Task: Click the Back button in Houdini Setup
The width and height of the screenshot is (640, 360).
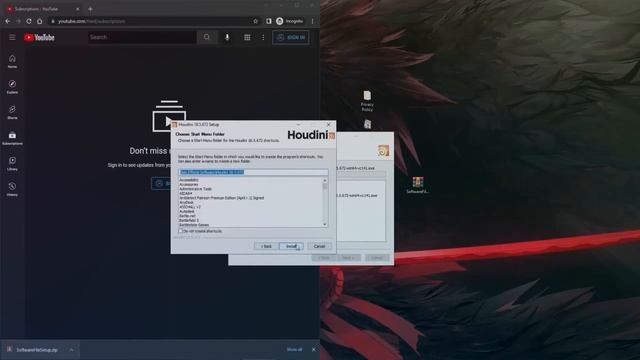Action: point(266,246)
